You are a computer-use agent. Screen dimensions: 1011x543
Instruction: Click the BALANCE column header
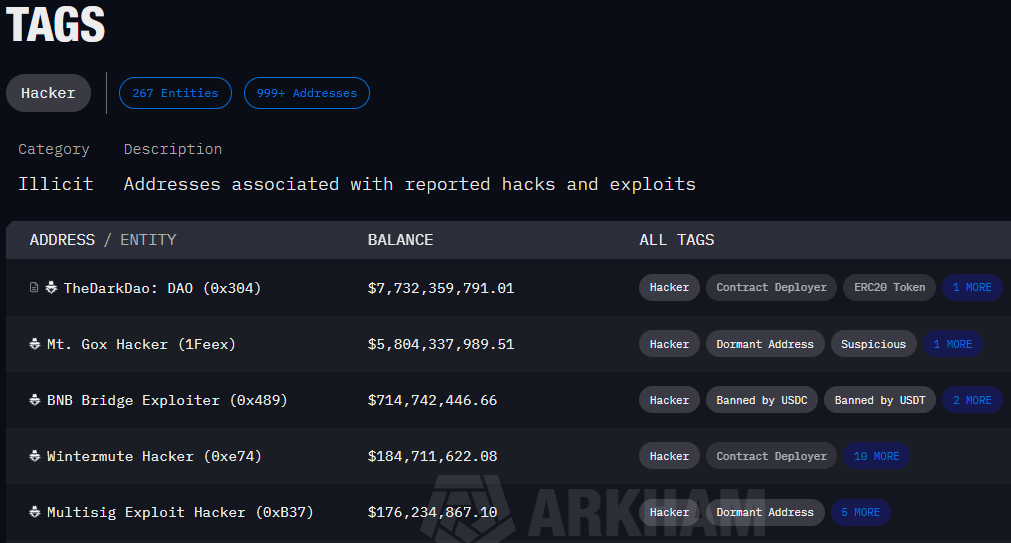click(x=400, y=240)
